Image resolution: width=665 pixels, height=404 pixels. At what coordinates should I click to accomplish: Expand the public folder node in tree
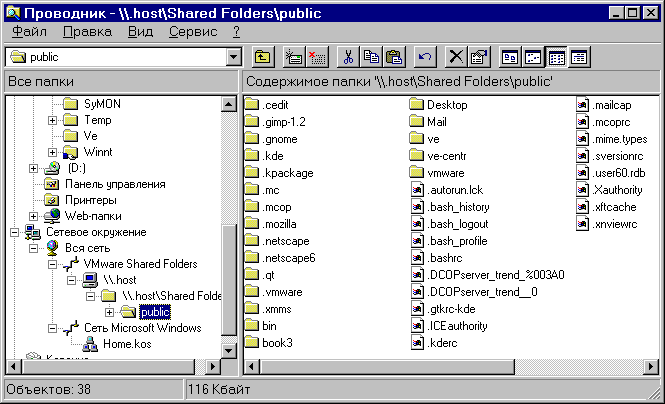(109, 312)
